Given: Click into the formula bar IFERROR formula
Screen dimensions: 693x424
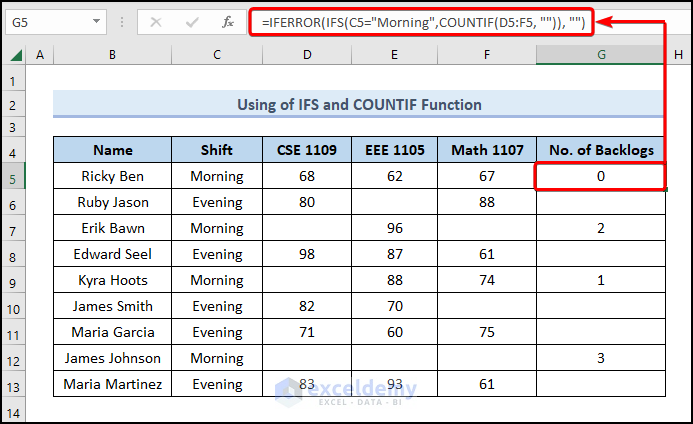Looking at the screenshot, I should pyautogui.click(x=420, y=22).
